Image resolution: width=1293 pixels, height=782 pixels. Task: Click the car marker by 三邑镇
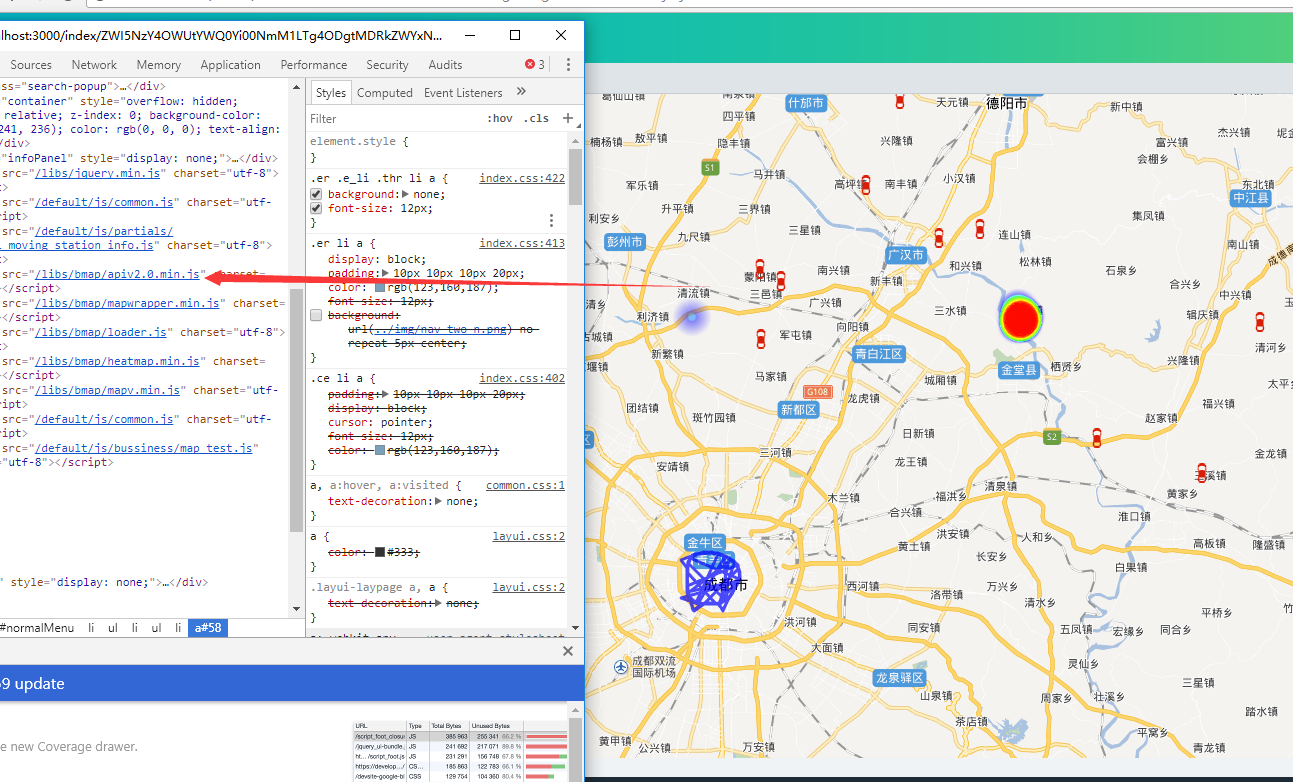tap(781, 280)
